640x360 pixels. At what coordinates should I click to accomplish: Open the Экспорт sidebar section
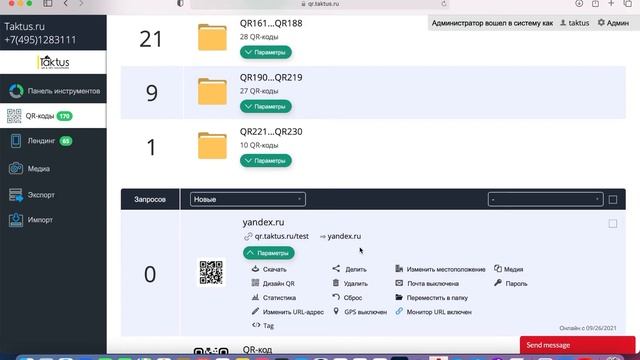coord(53,195)
